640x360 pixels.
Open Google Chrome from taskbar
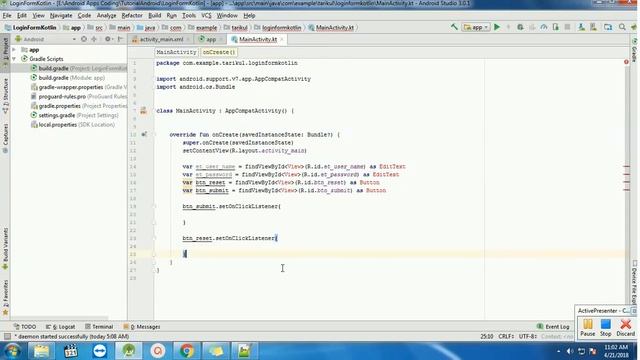tap(187, 351)
